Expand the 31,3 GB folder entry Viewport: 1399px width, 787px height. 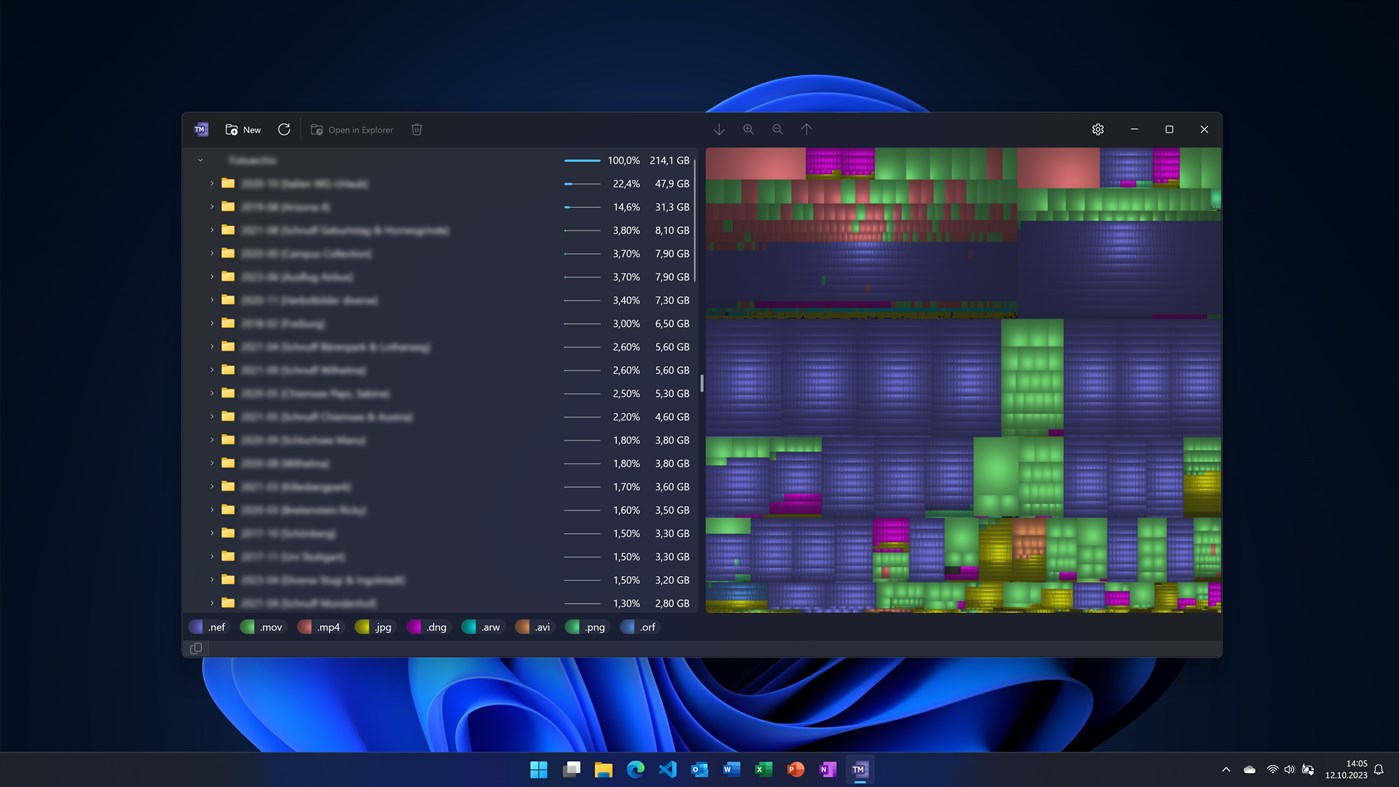(x=211, y=207)
